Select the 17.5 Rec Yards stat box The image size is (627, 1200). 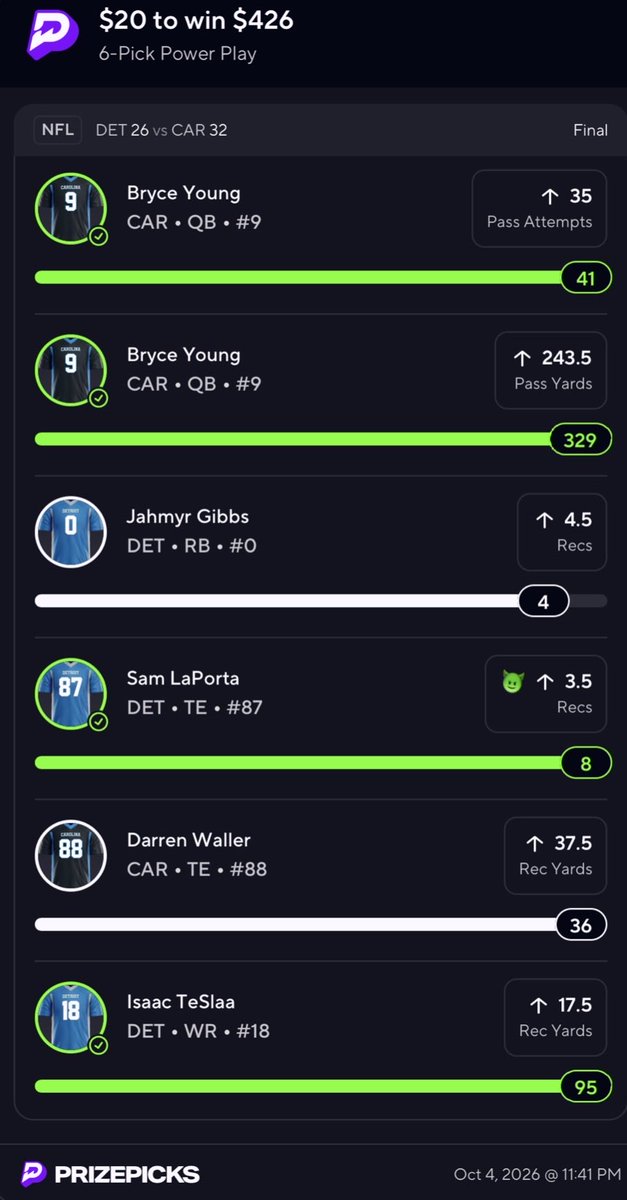555,1018
